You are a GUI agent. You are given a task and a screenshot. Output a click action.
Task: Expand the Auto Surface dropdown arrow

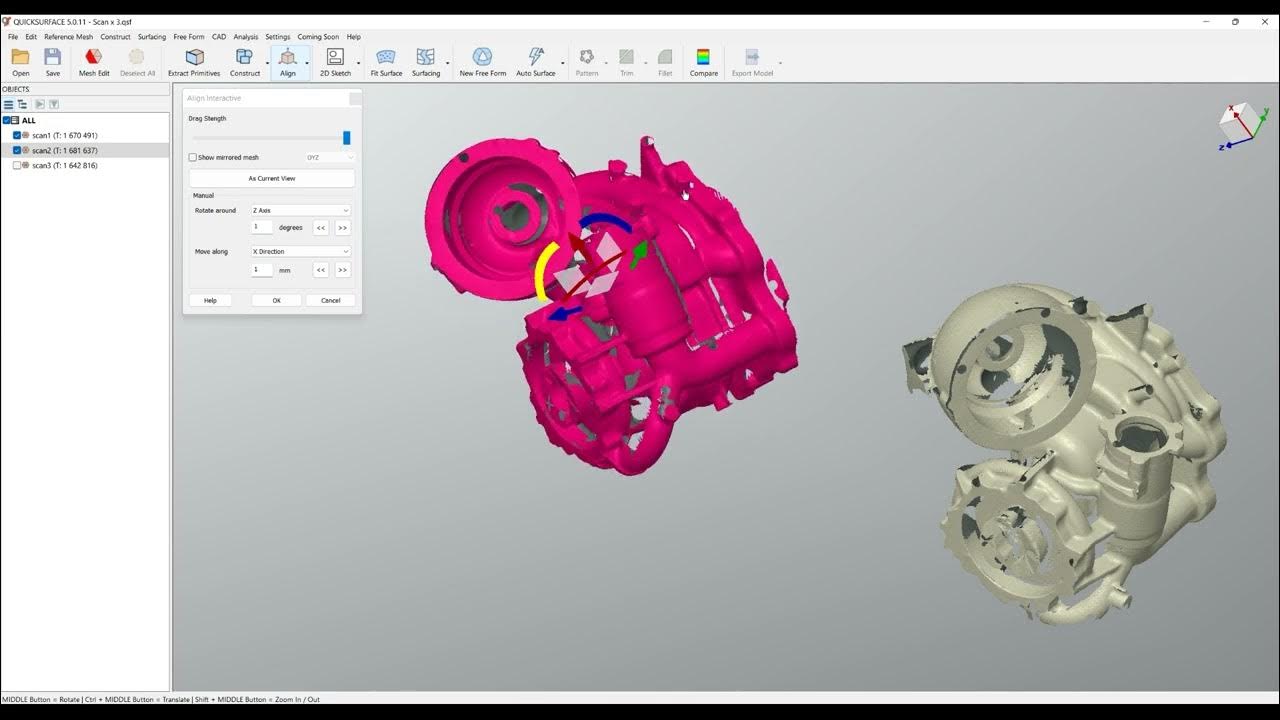point(562,63)
